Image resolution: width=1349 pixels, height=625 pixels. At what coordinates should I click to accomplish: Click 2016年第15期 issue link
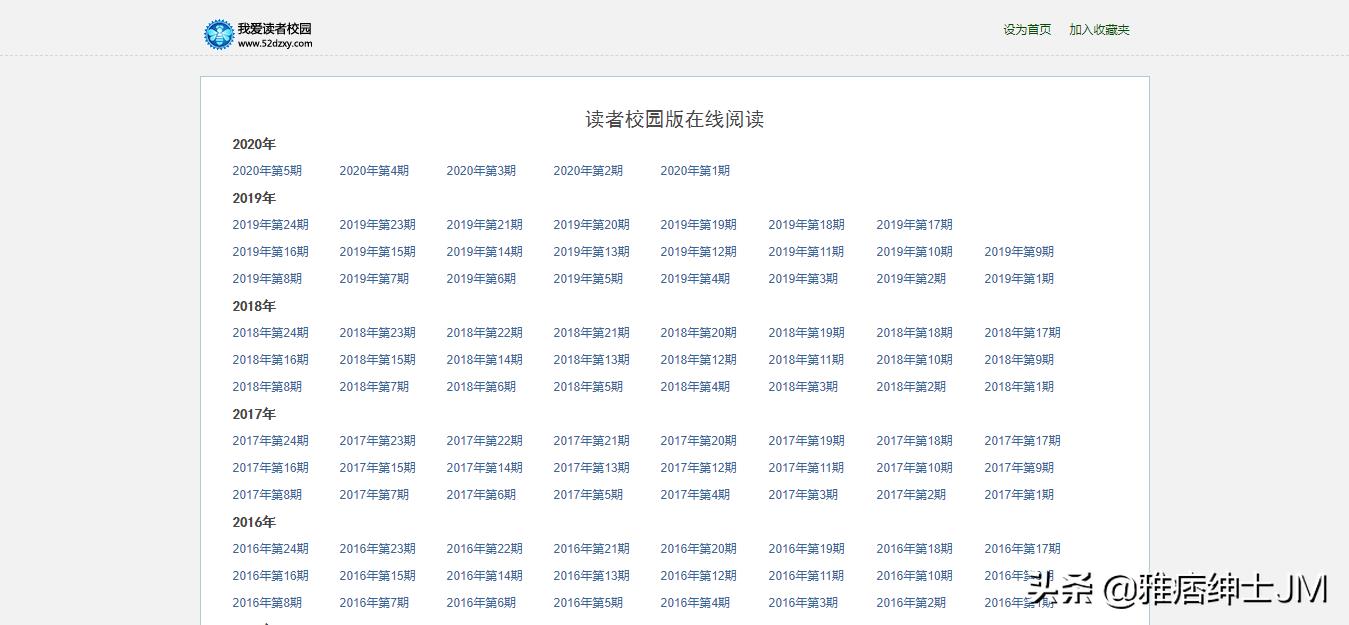[377, 576]
